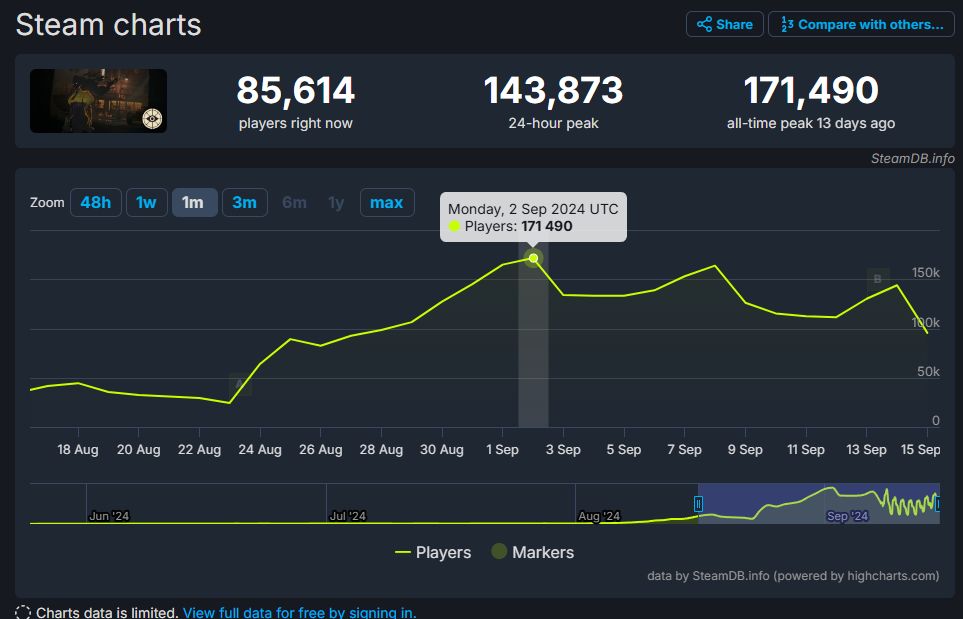The height and width of the screenshot is (619, 963).
Task: Click the highcharts data credit text
Action: [793, 576]
